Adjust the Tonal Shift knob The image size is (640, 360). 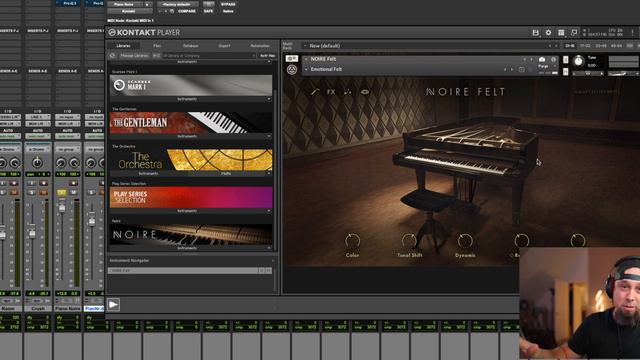coord(409,241)
